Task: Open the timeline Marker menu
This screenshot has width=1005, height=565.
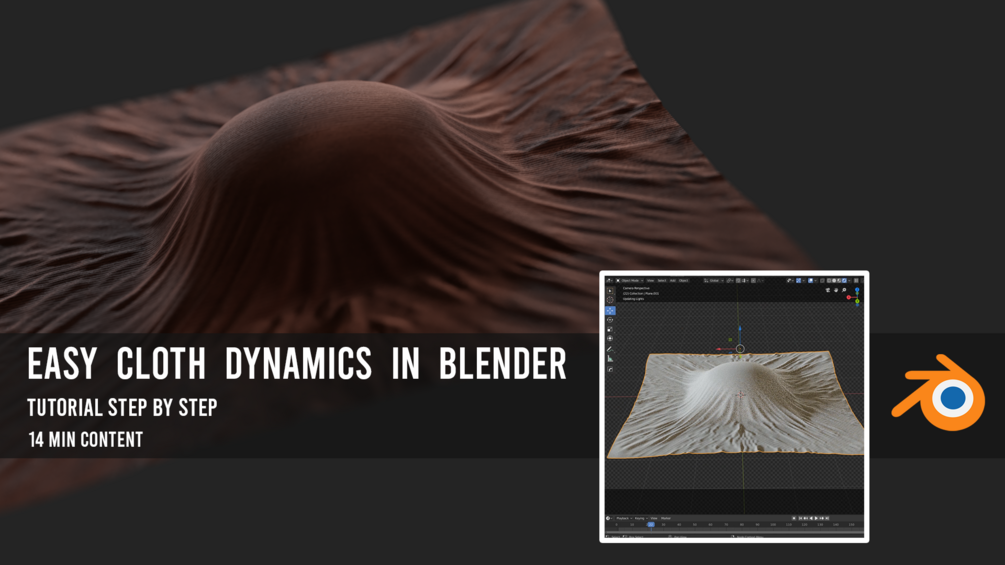Action: pyautogui.click(x=666, y=518)
